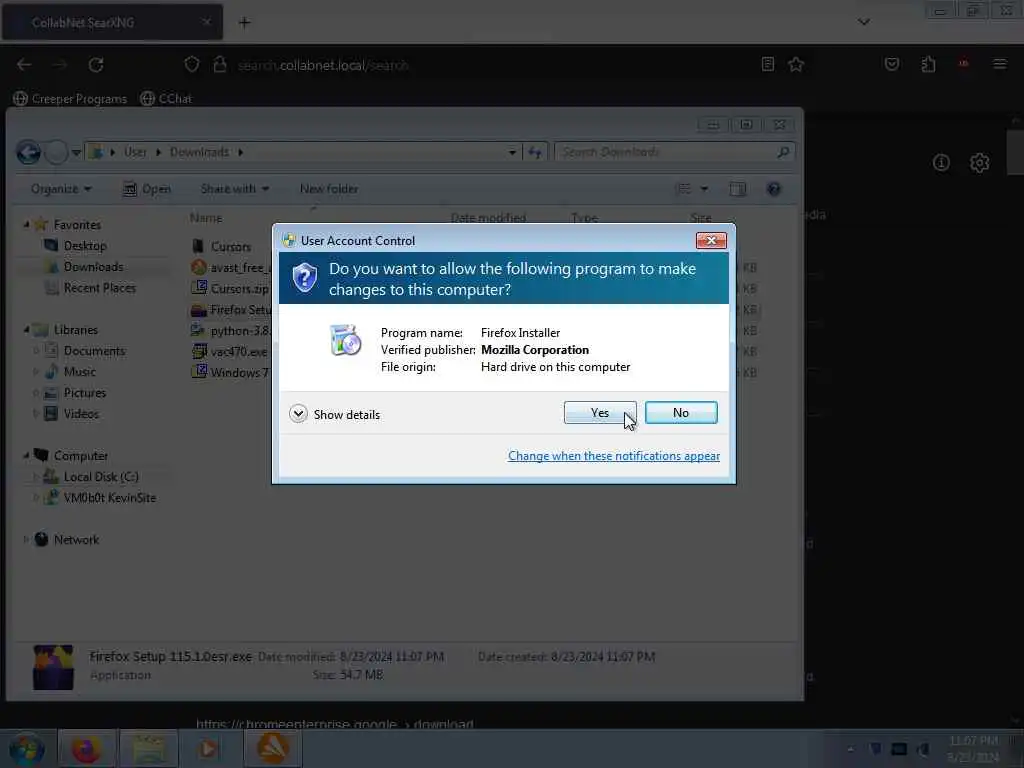
Task: Select Videos library in Explorer
Action: click(81, 413)
